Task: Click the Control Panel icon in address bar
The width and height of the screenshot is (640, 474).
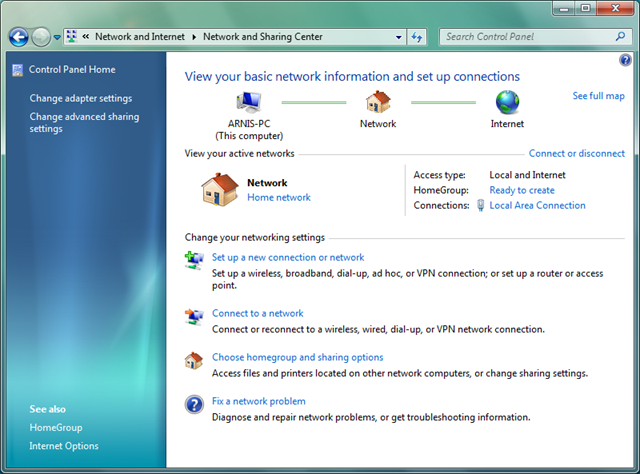Action: click(x=71, y=37)
